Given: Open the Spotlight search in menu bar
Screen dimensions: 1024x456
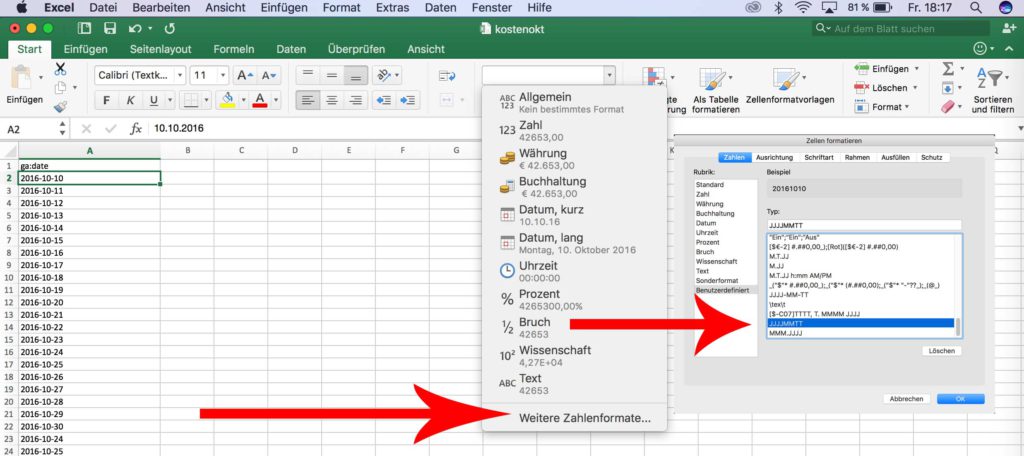Looking at the screenshot, I should click(x=976, y=8).
